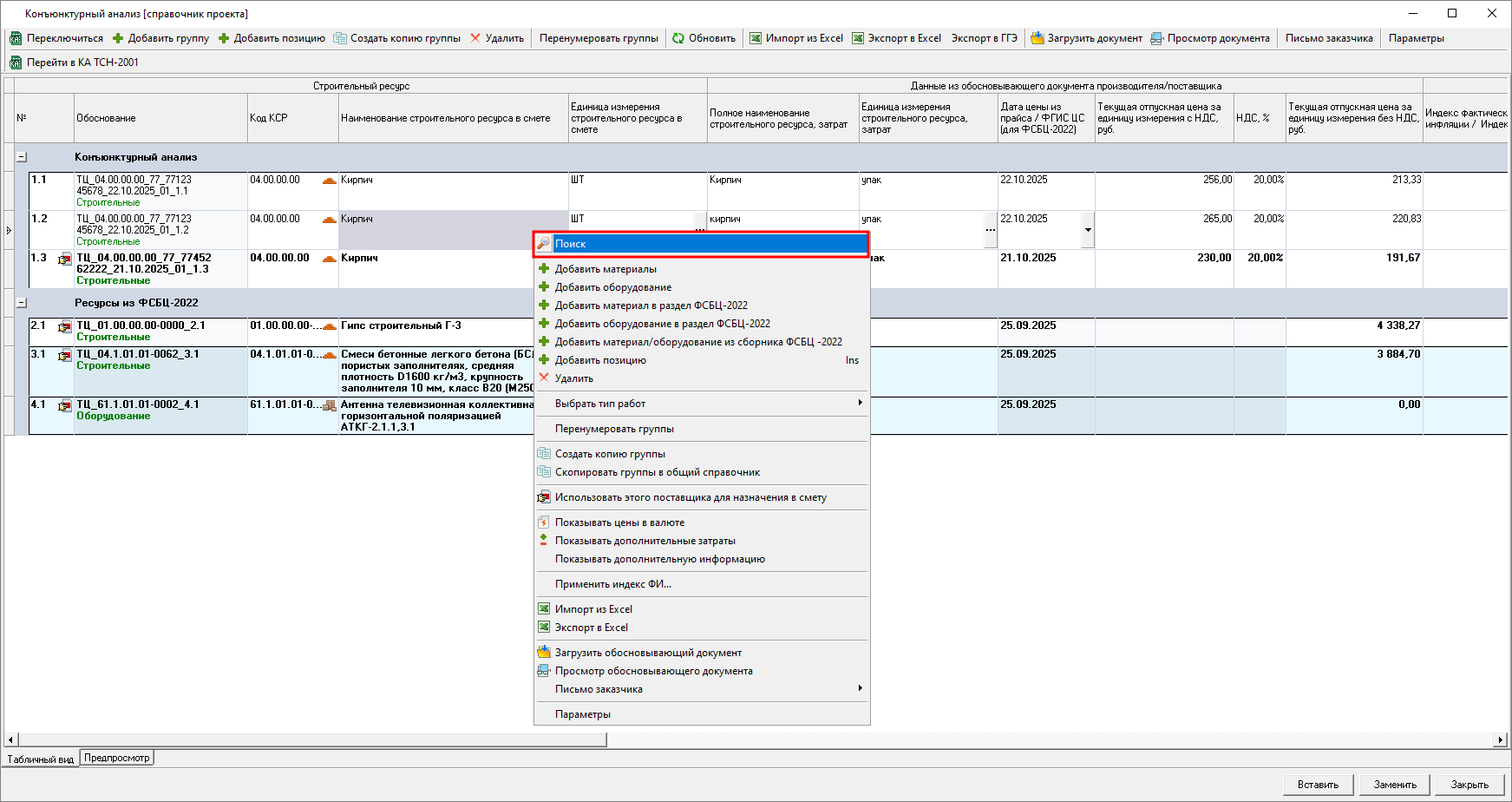1512x802 pixels.
Task: Click the Заменить button
Action: 1395,785
